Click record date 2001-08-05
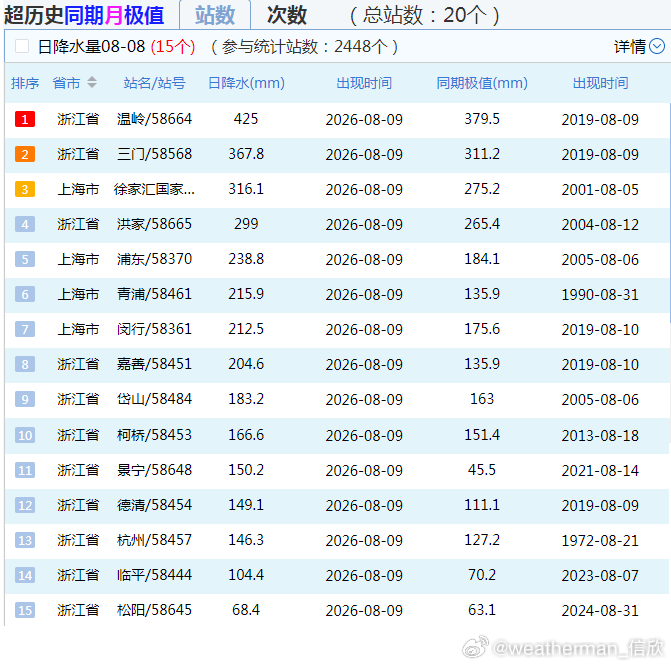The image size is (671, 666). pyautogui.click(x=600, y=190)
